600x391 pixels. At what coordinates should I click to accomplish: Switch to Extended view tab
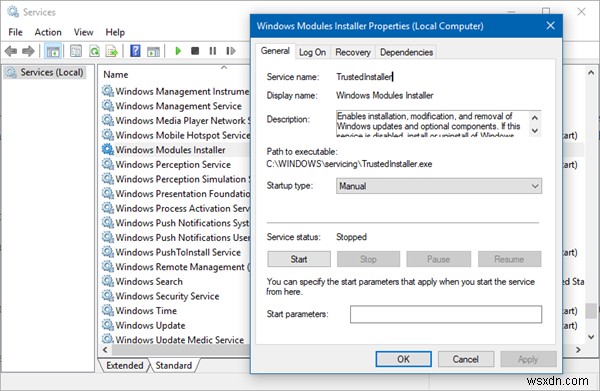tap(125, 365)
